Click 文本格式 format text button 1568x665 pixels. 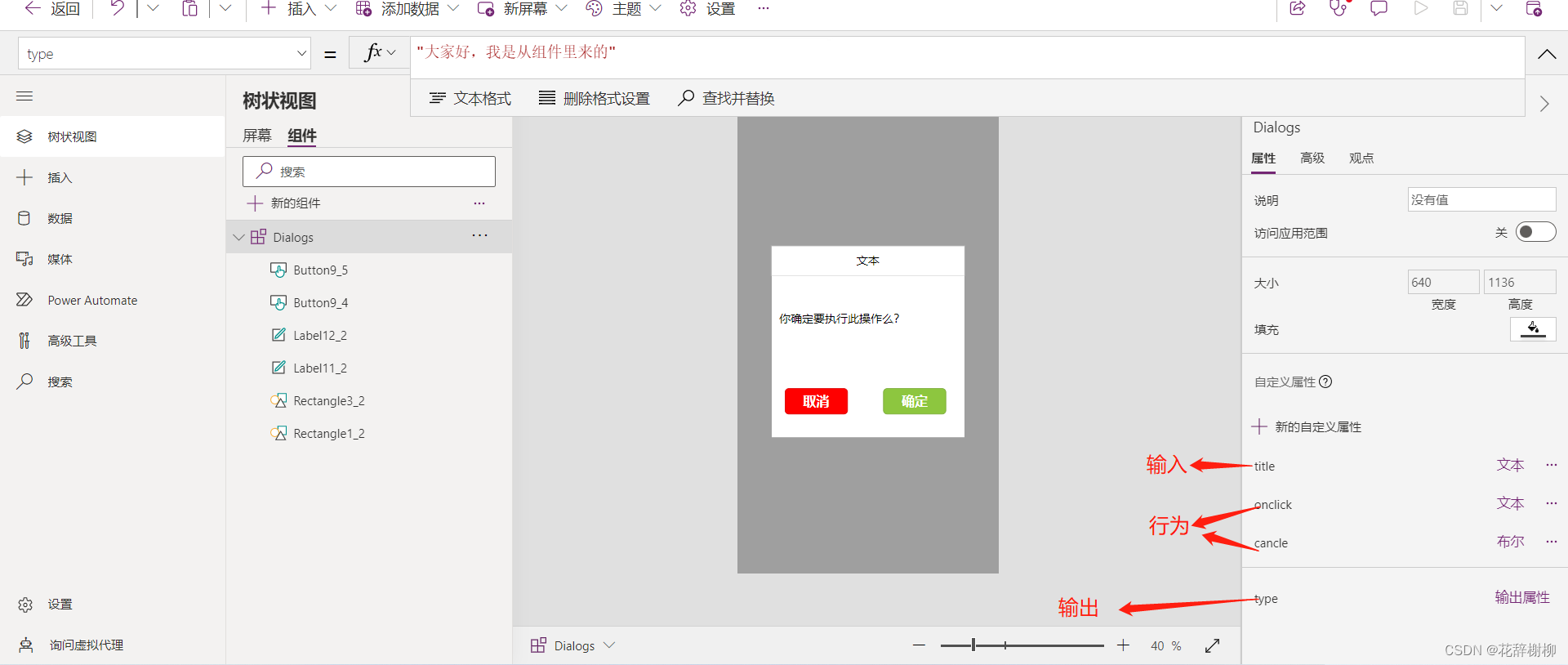(x=470, y=98)
